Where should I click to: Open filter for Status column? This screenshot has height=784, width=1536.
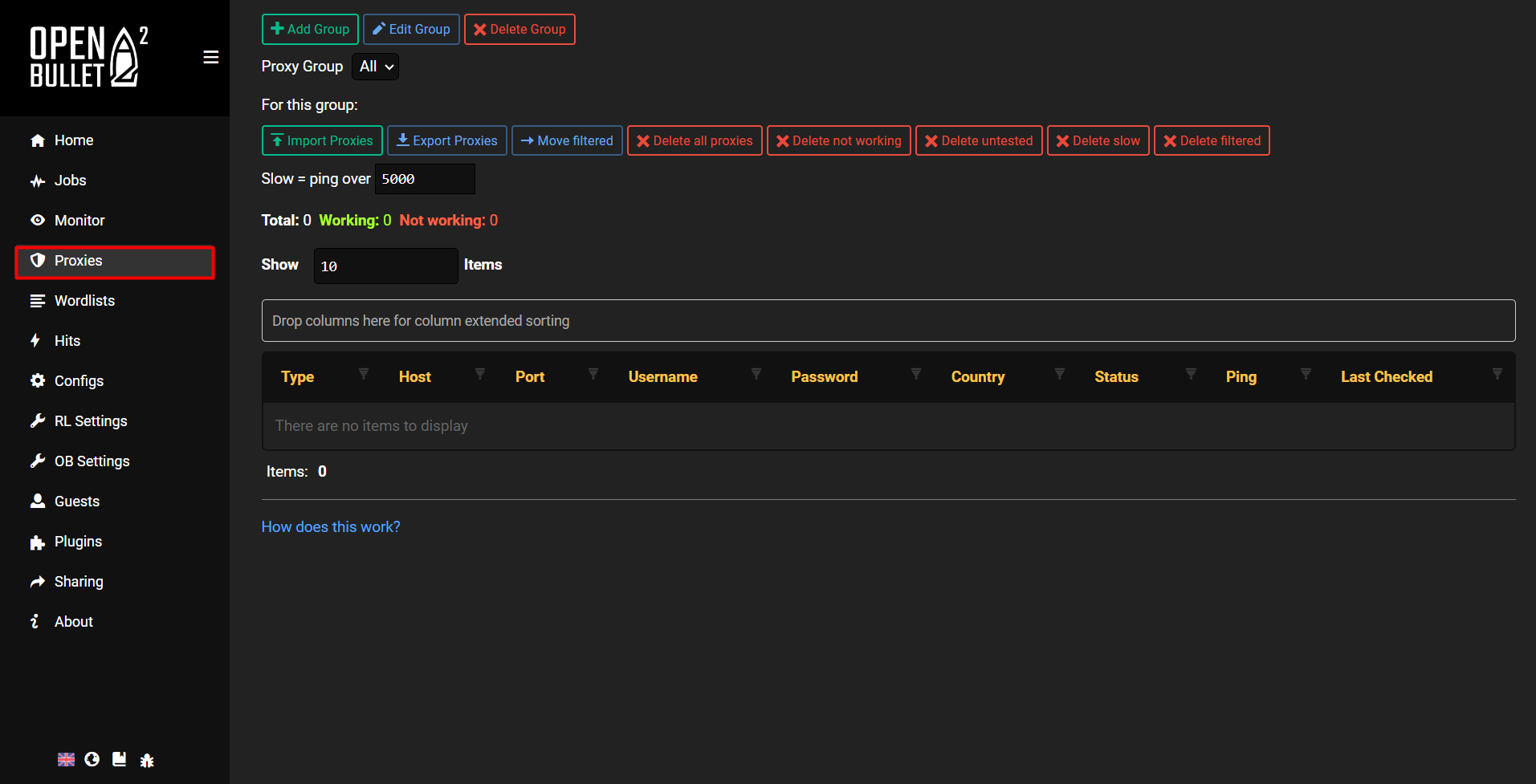pos(1192,374)
